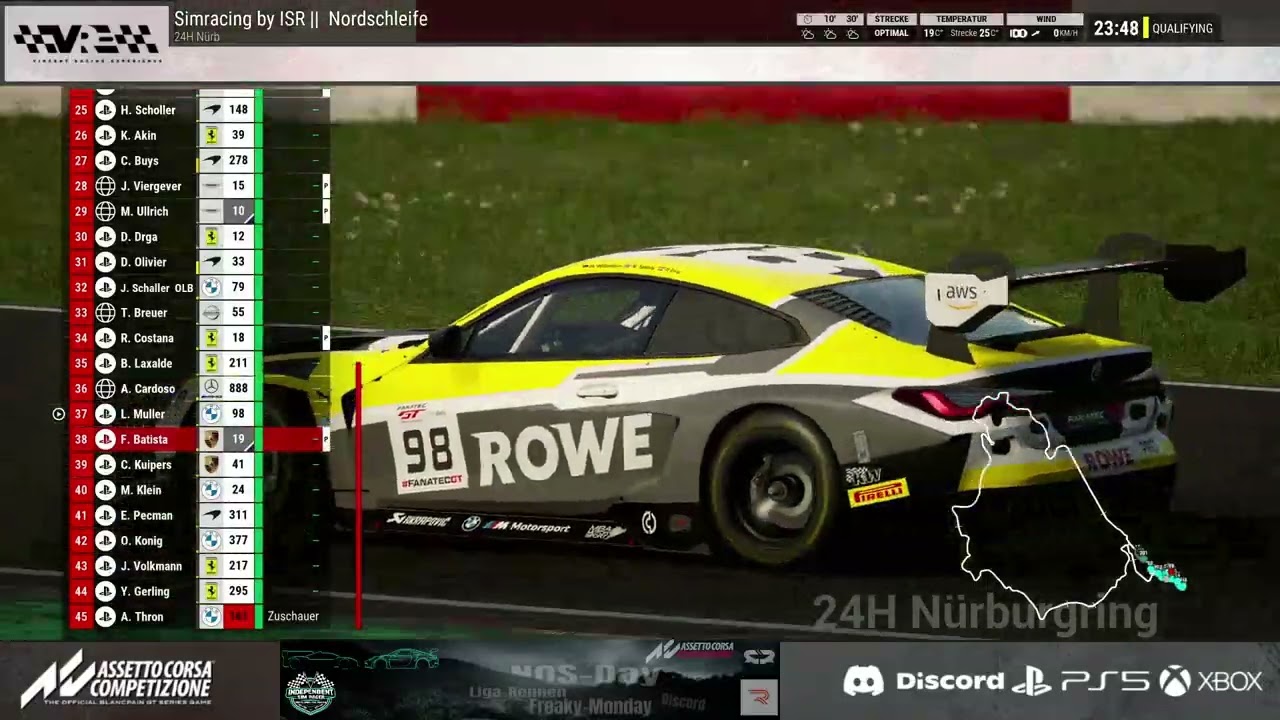Click position number 45 in standings
The width and height of the screenshot is (1280, 720).
tap(81, 617)
